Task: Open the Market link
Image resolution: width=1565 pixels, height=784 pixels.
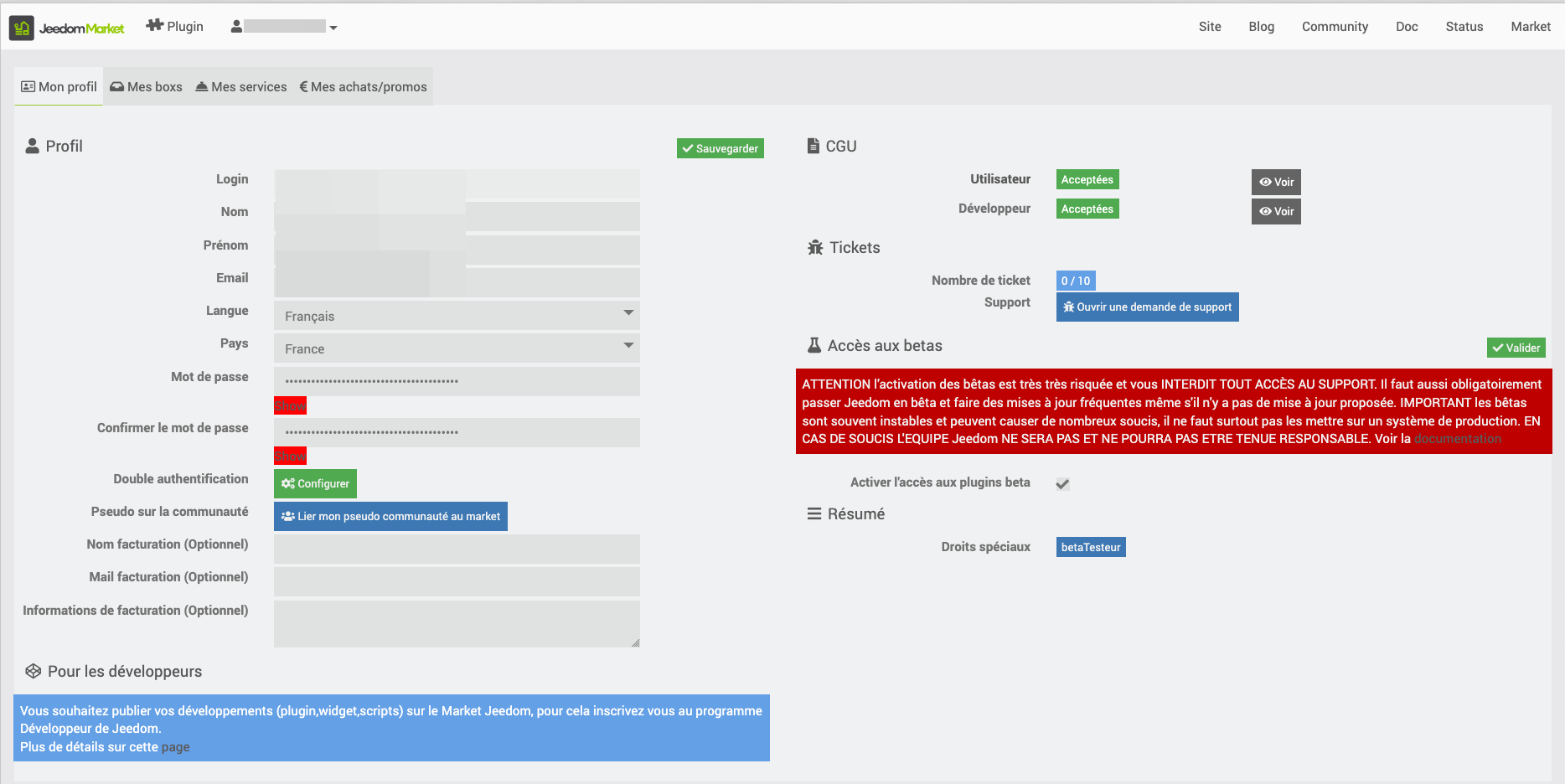Action: [x=1530, y=27]
